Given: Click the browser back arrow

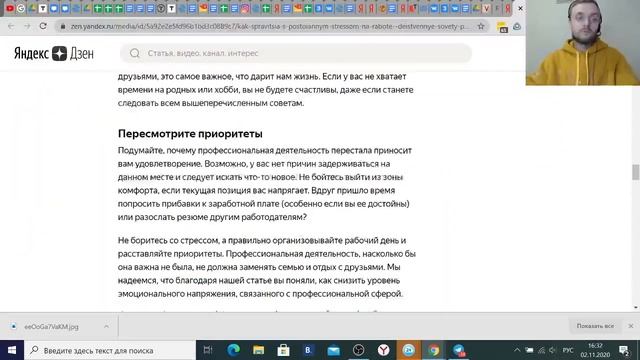Looking at the screenshot, I should click(x=11, y=26).
